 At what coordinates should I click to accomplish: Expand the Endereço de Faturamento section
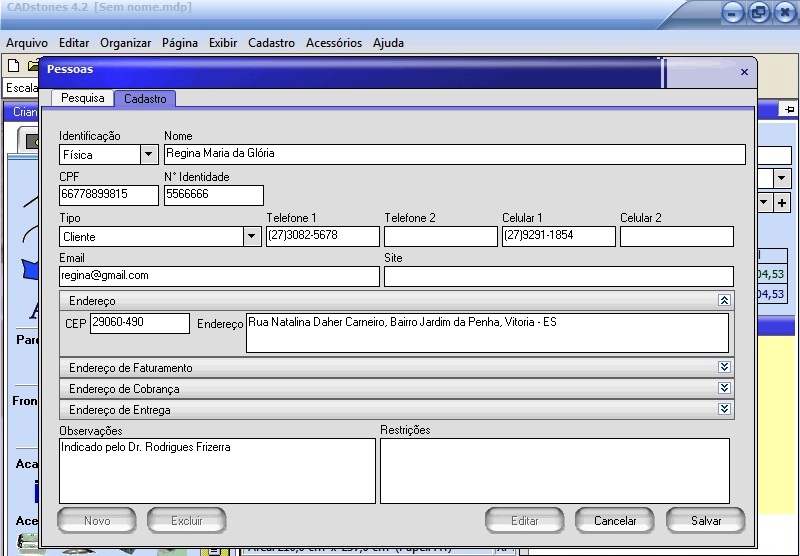pyautogui.click(x=724, y=367)
